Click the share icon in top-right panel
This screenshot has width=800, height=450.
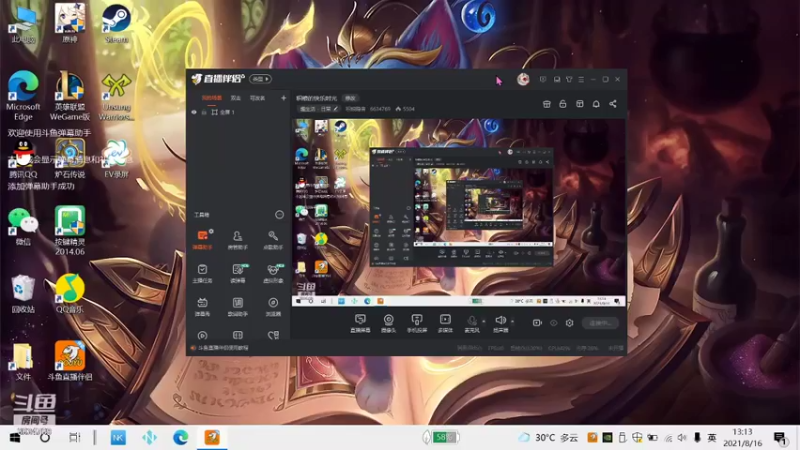point(613,104)
